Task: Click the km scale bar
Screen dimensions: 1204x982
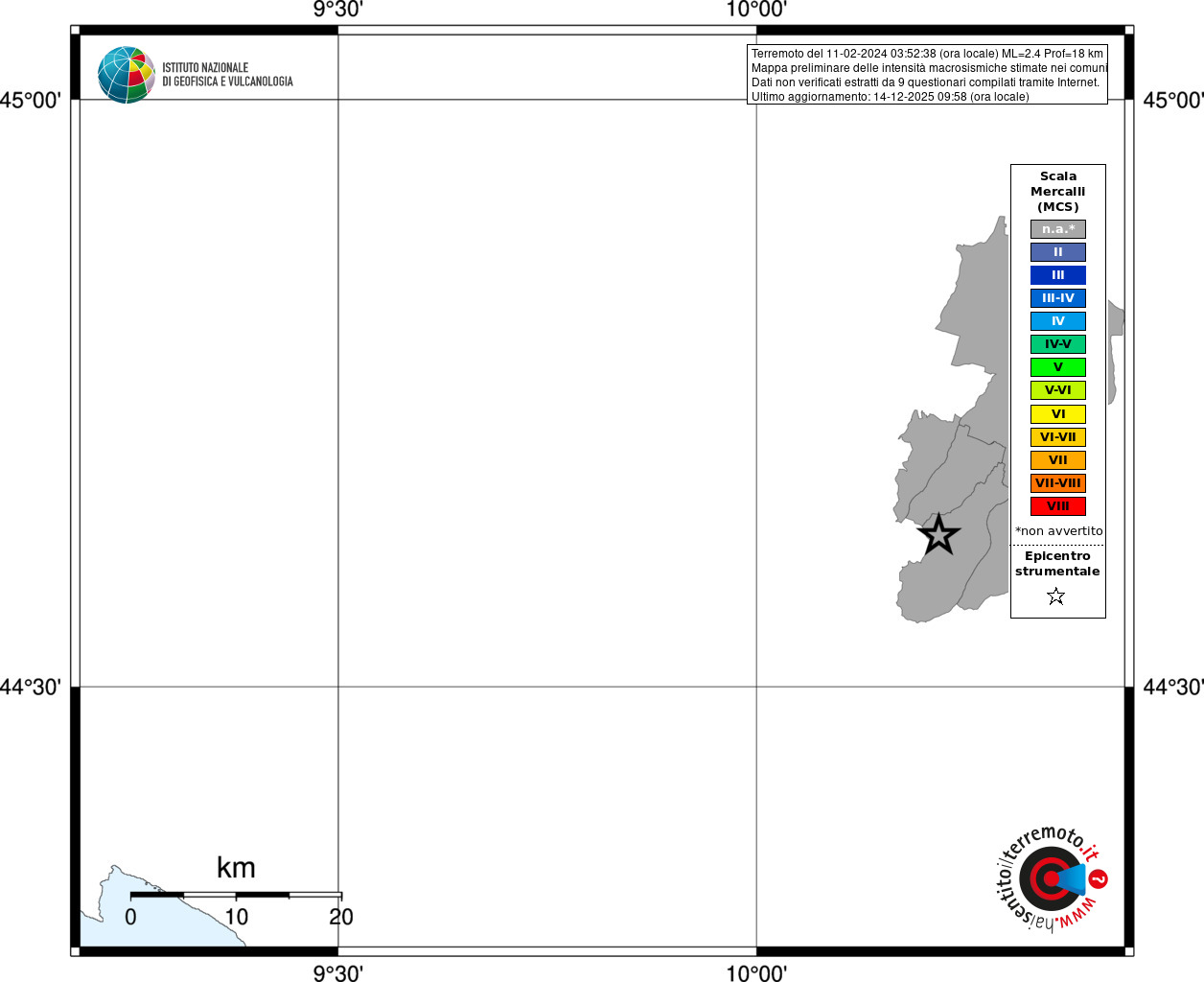Action: 236,895
